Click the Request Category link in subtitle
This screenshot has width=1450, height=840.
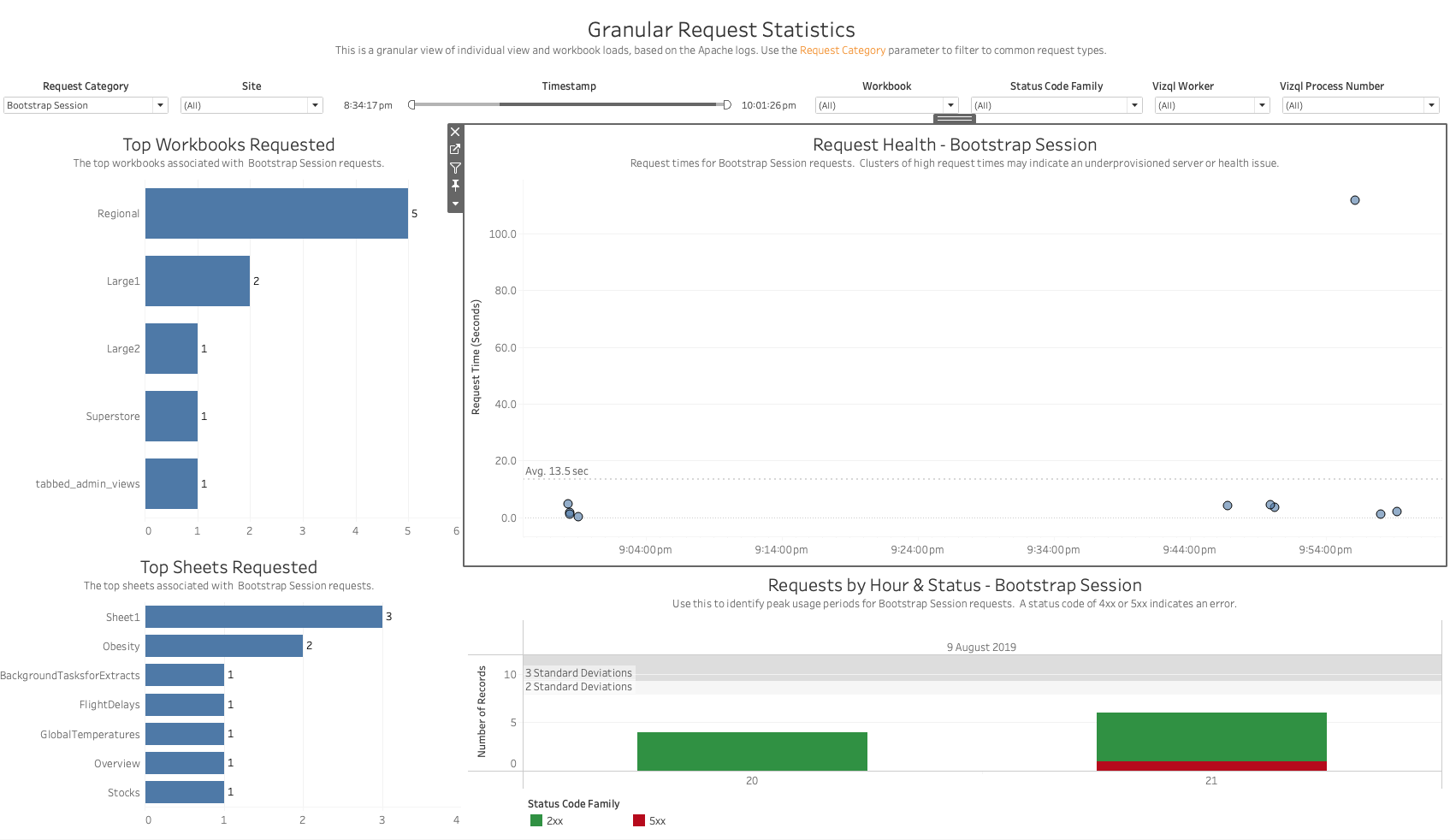click(x=843, y=50)
